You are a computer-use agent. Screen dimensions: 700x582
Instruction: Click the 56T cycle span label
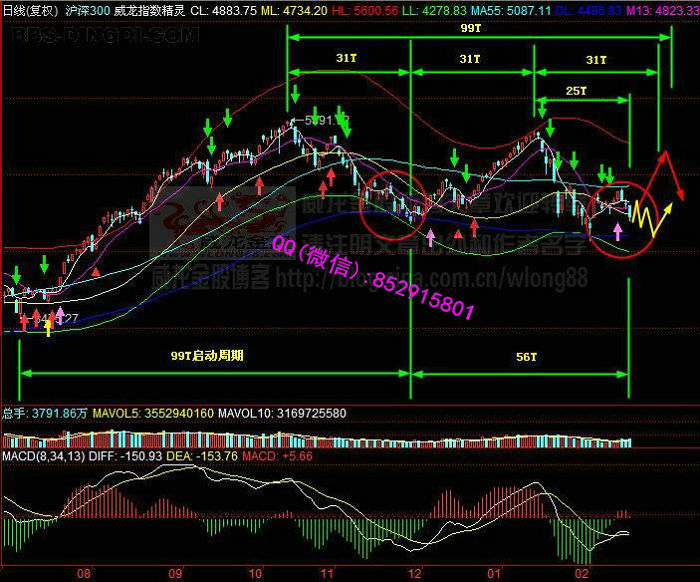[527, 356]
